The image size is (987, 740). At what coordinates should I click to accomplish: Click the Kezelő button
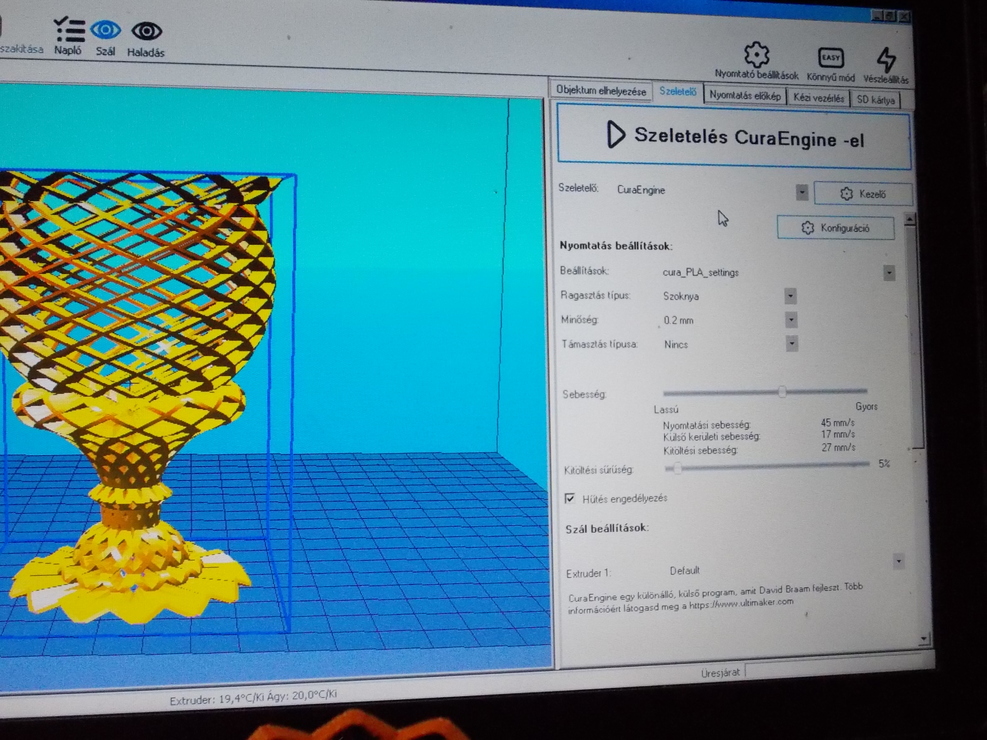click(863, 194)
